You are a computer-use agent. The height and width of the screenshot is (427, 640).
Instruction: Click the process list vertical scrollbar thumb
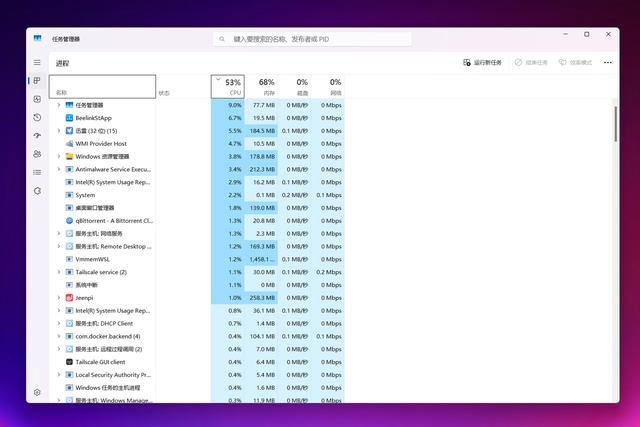click(616, 124)
